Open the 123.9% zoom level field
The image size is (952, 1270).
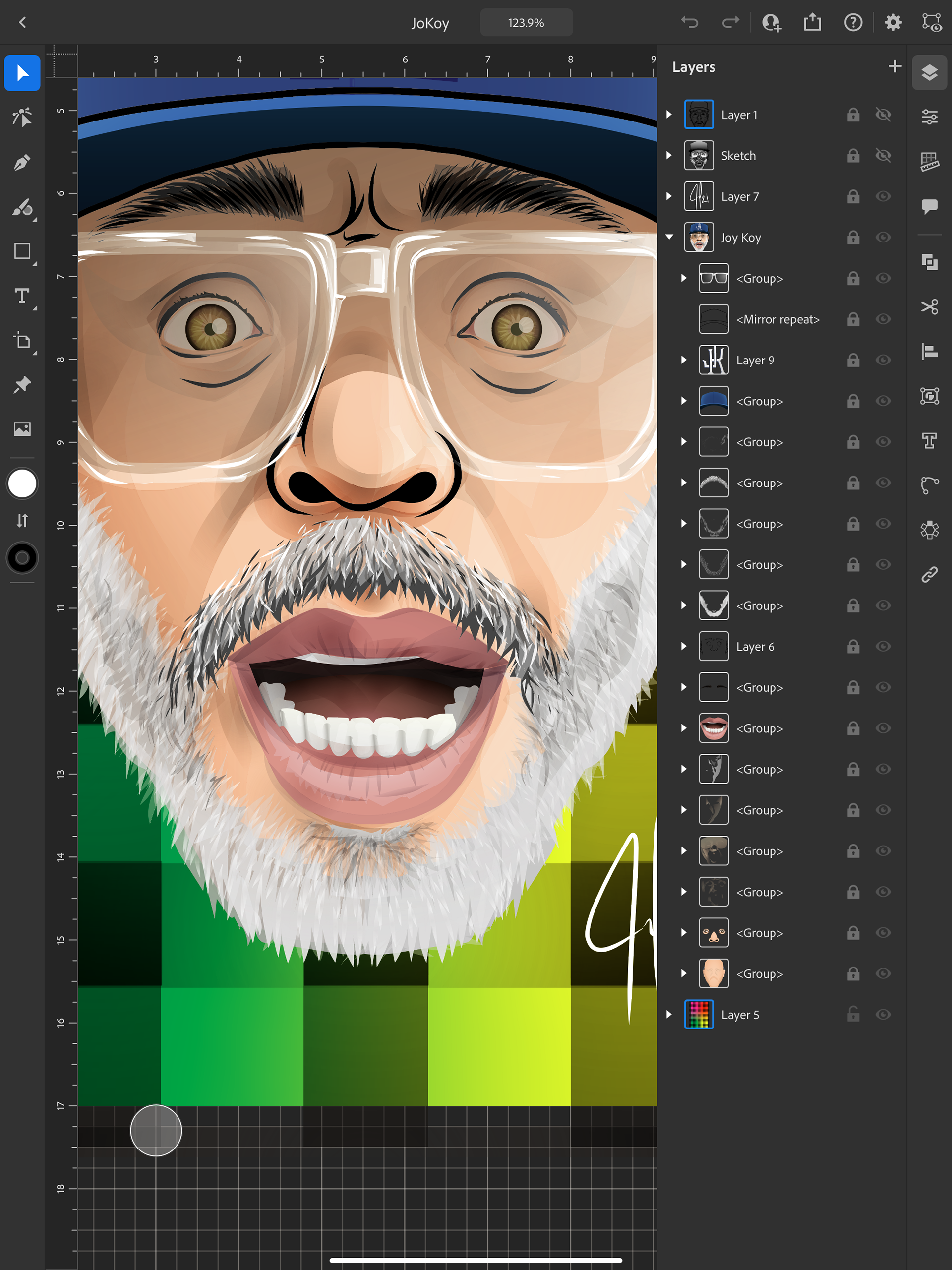tap(526, 23)
